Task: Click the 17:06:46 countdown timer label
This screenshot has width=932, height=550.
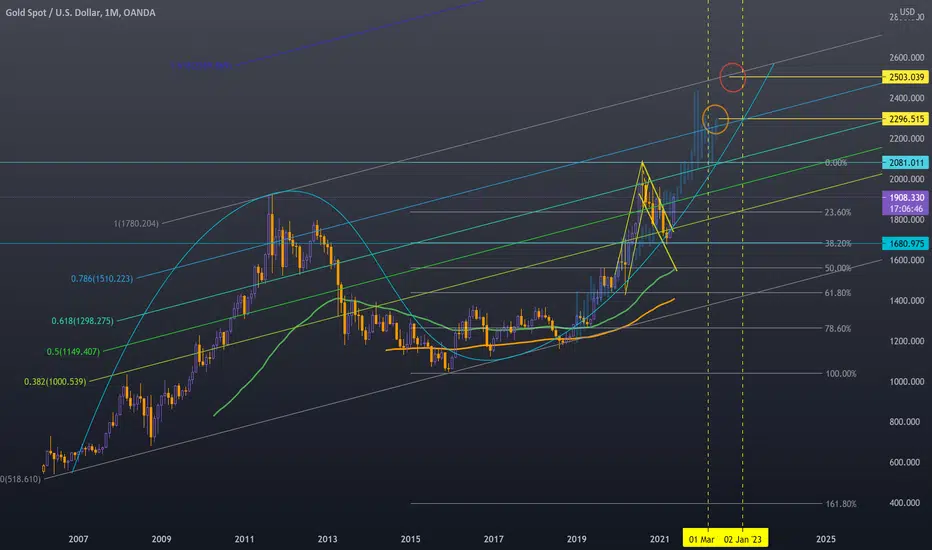Action: pos(905,209)
